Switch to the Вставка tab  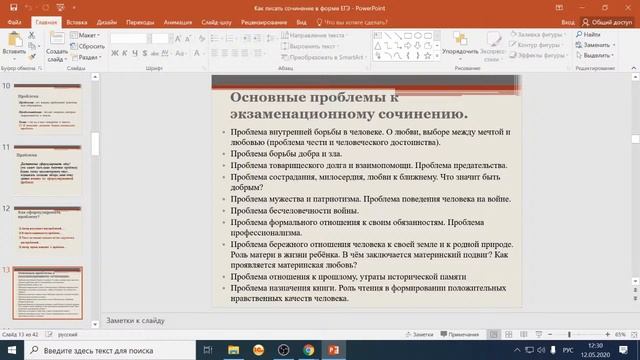tap(77, 22)
